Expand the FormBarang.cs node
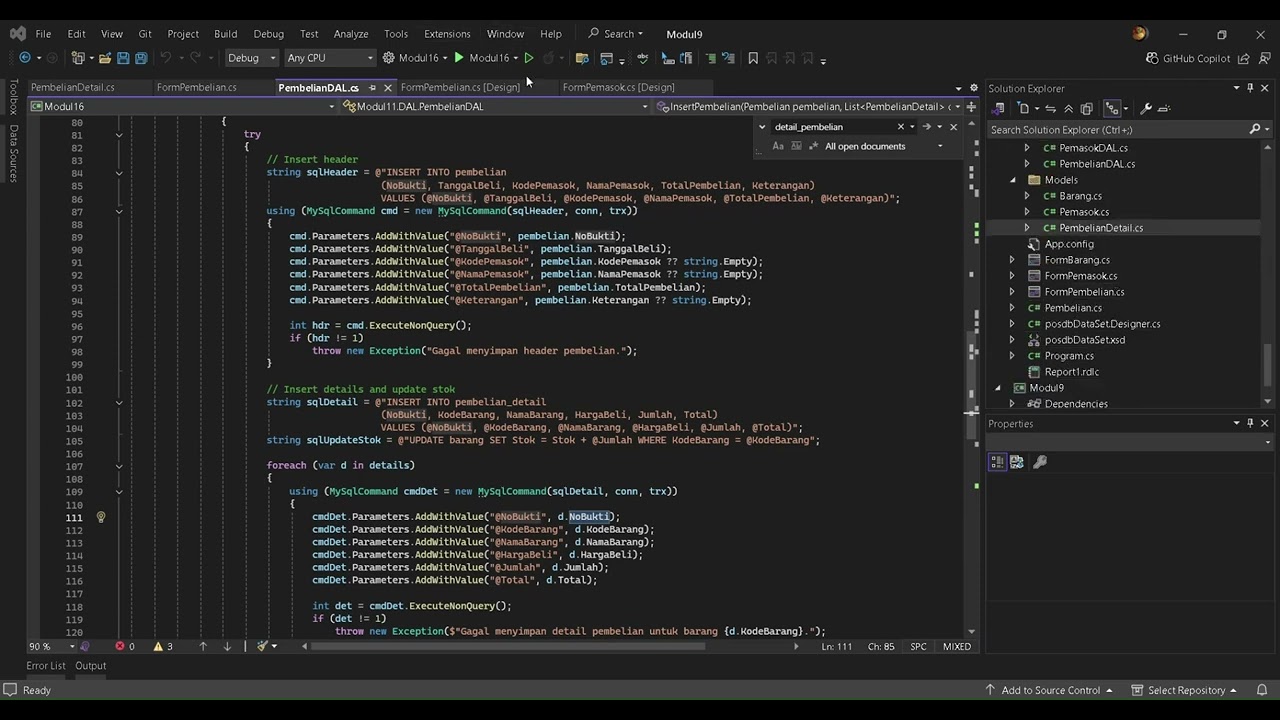The height and width of the screenshot is (720, 1280). point(1012,260)
